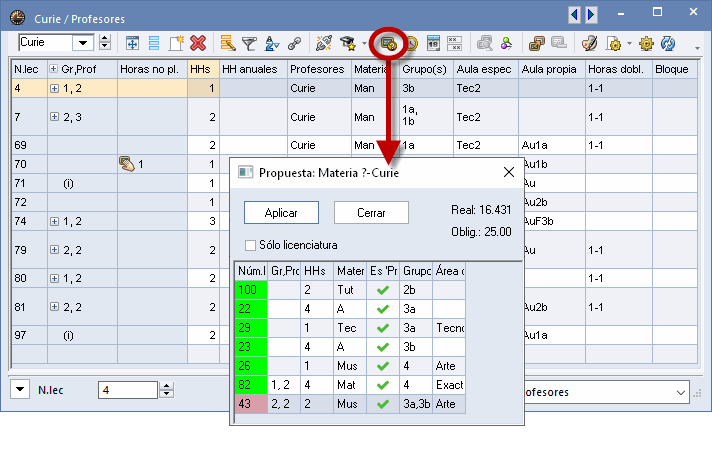The image size is (712, 452).
Task: Click the Profesores column header
Action: pyautogui.click(x=317, y=70)
